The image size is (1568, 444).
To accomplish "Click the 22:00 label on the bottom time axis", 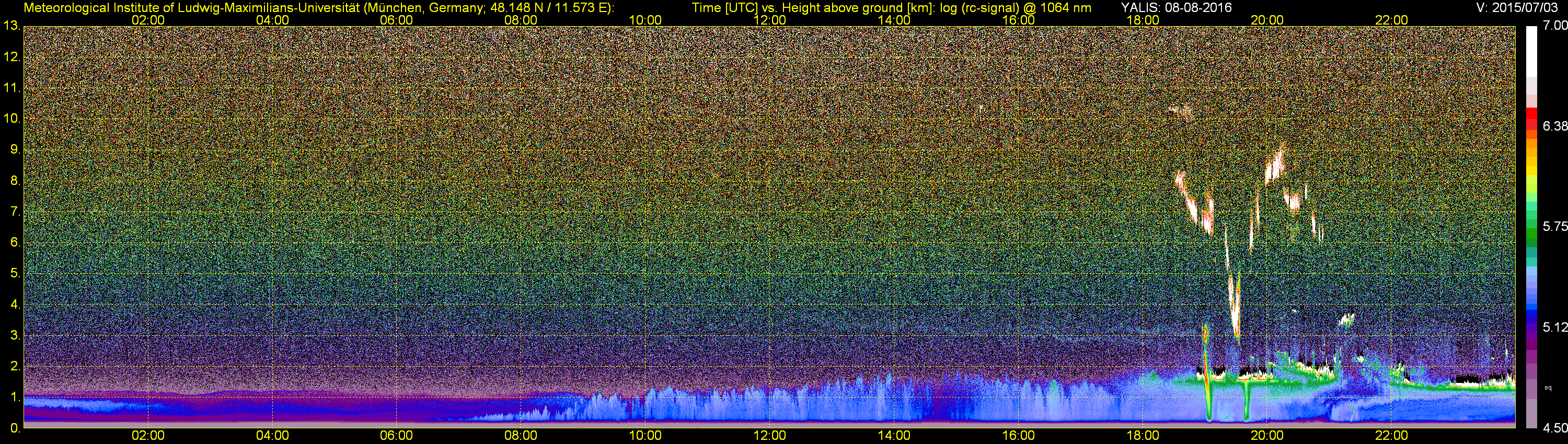I will tap(1391, 436).
